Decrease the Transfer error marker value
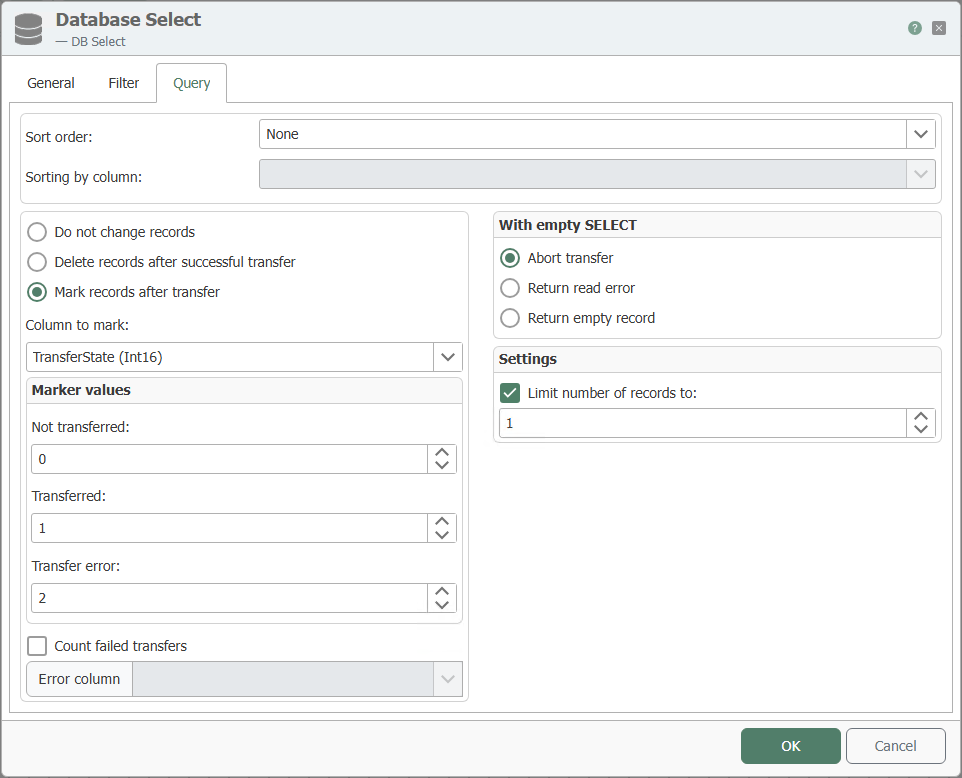 (442, 605)
